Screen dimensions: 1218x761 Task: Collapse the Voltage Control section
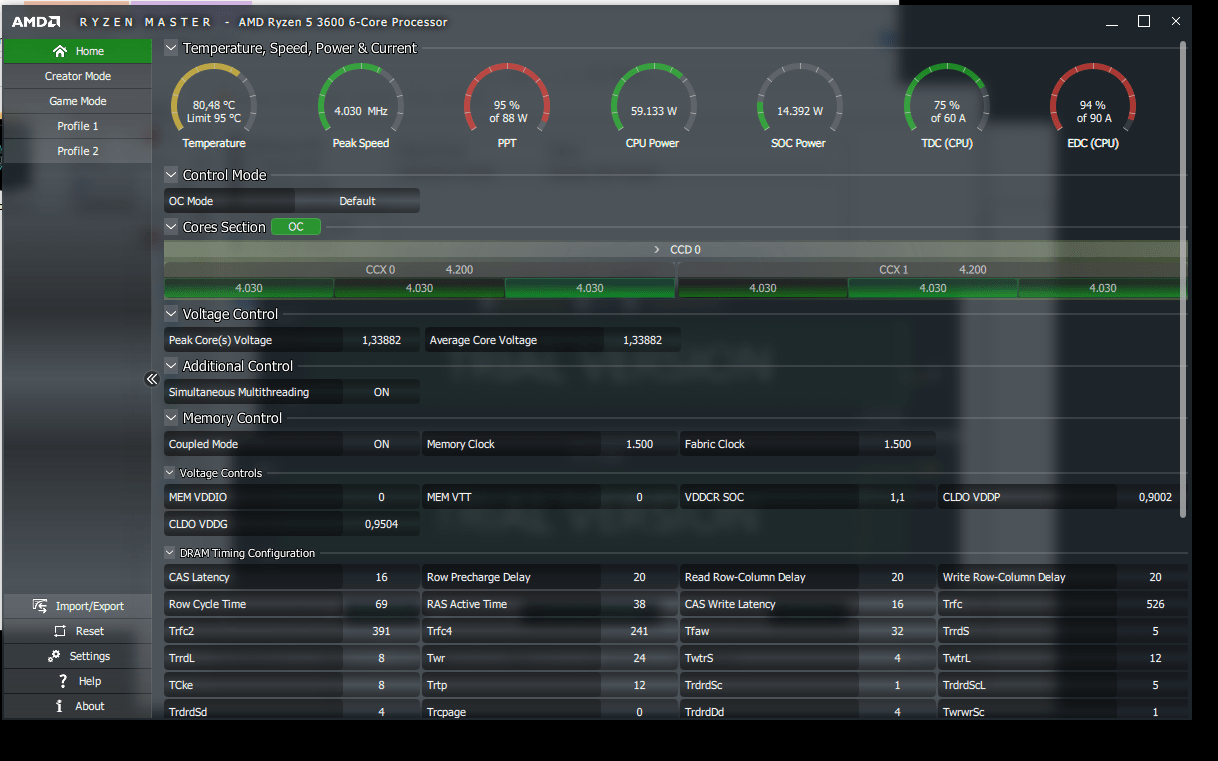click(x=171, y=314)
